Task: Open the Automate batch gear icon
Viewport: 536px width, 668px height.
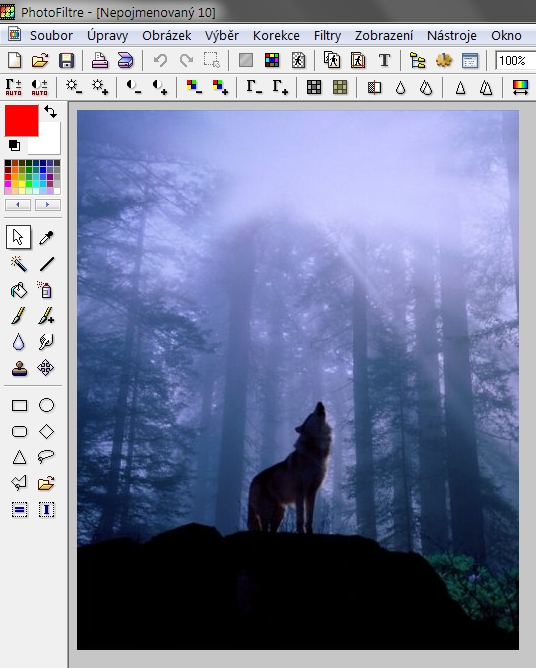Action: [444, 60]
